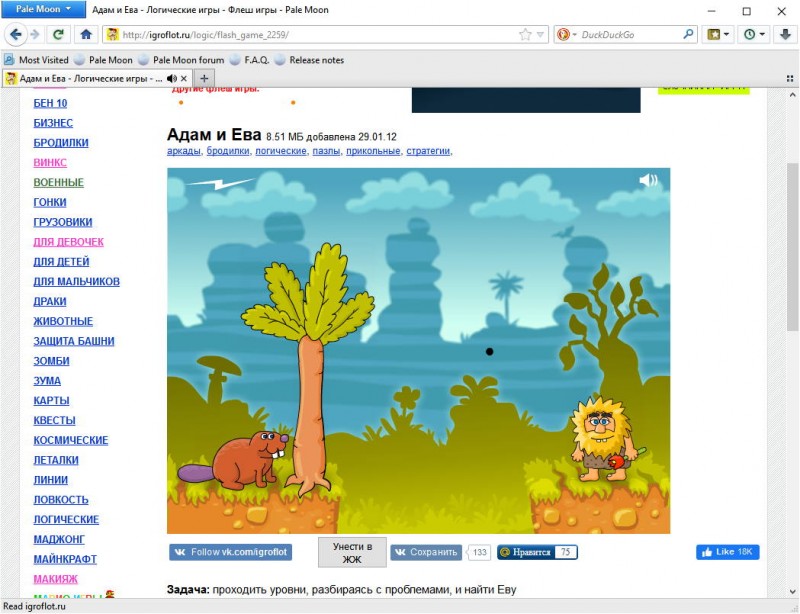This screenshot has height=614, width=800.
Task: Open the КВЕСТЫ category
Action: coord(54,421)
